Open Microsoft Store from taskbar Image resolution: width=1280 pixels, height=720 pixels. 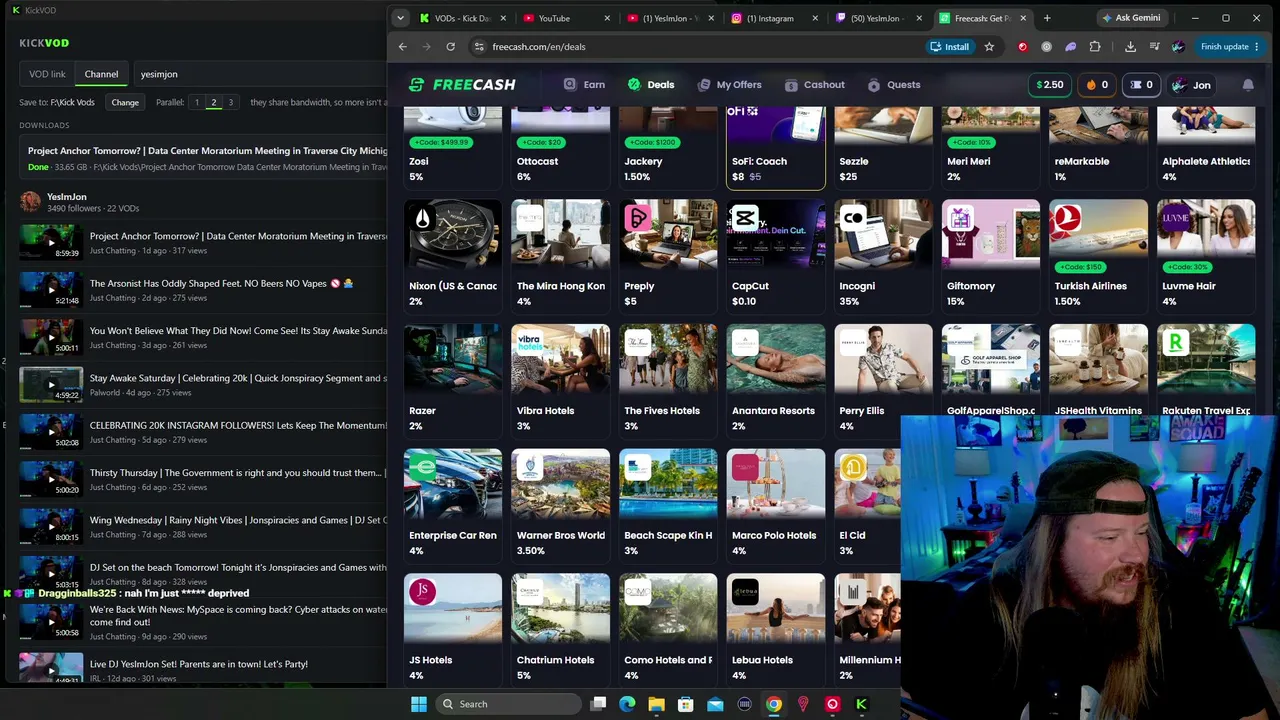686,704
